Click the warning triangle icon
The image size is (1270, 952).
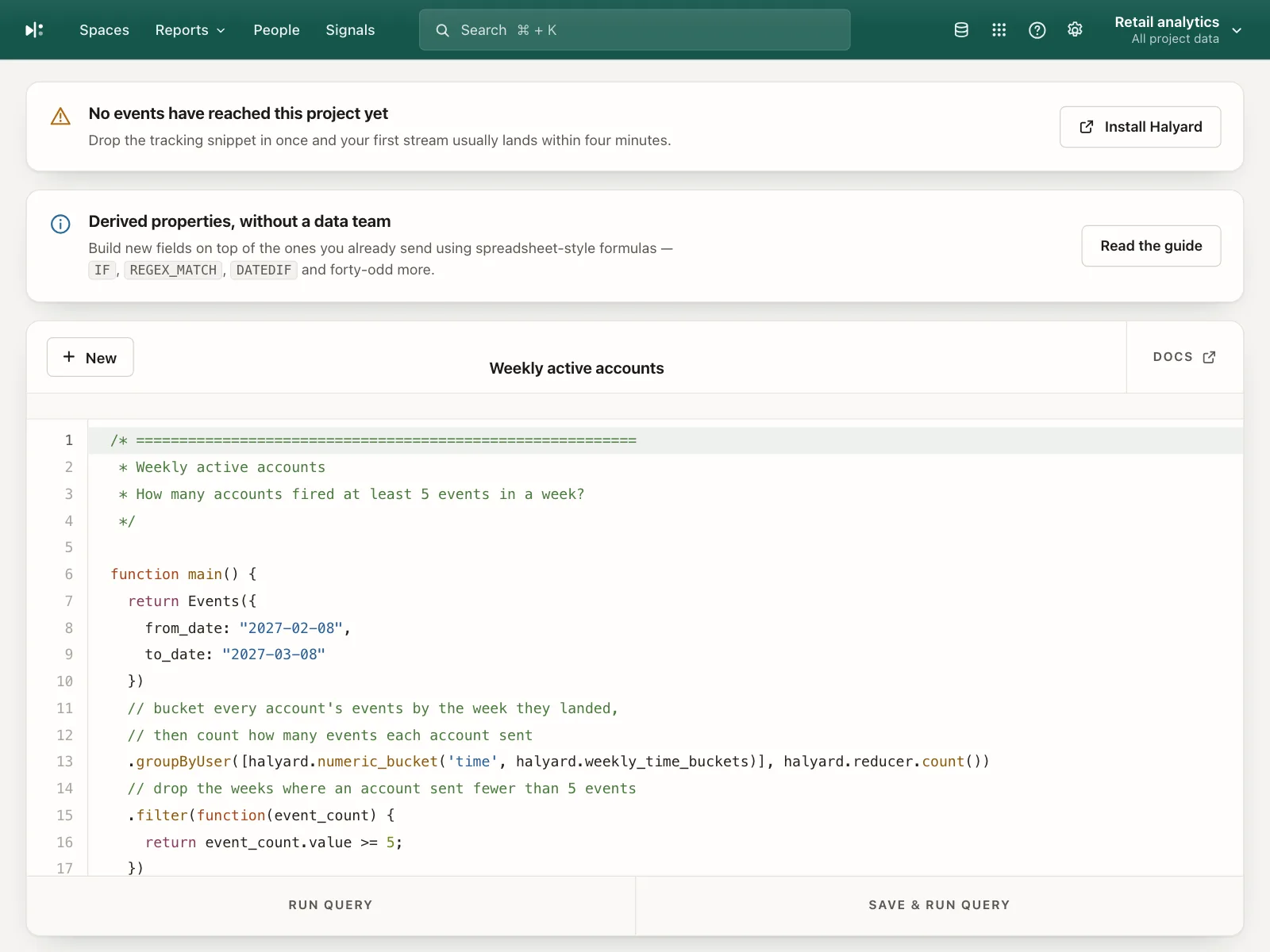click(x=60, y=117)
